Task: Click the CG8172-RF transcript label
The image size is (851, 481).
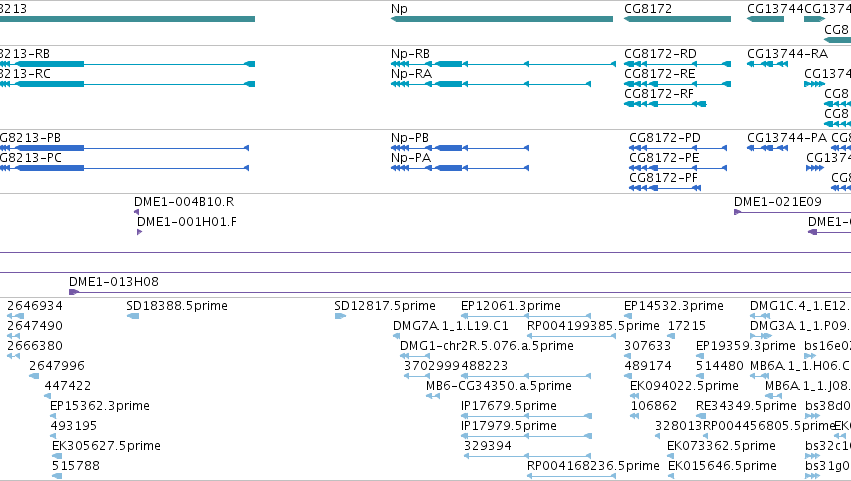Action: pos(659,94)
